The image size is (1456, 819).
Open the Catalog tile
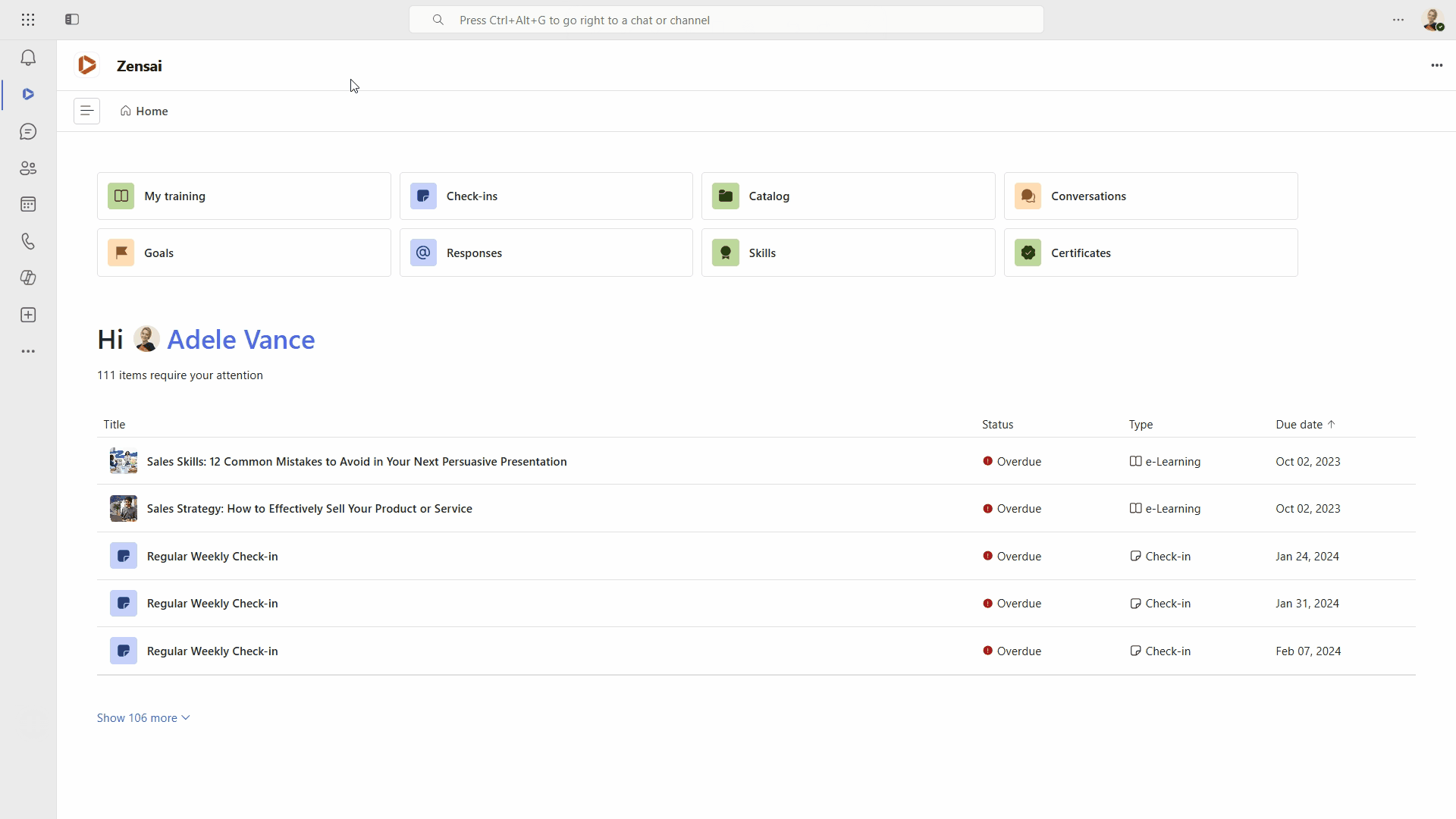click(x=848, y=196)
